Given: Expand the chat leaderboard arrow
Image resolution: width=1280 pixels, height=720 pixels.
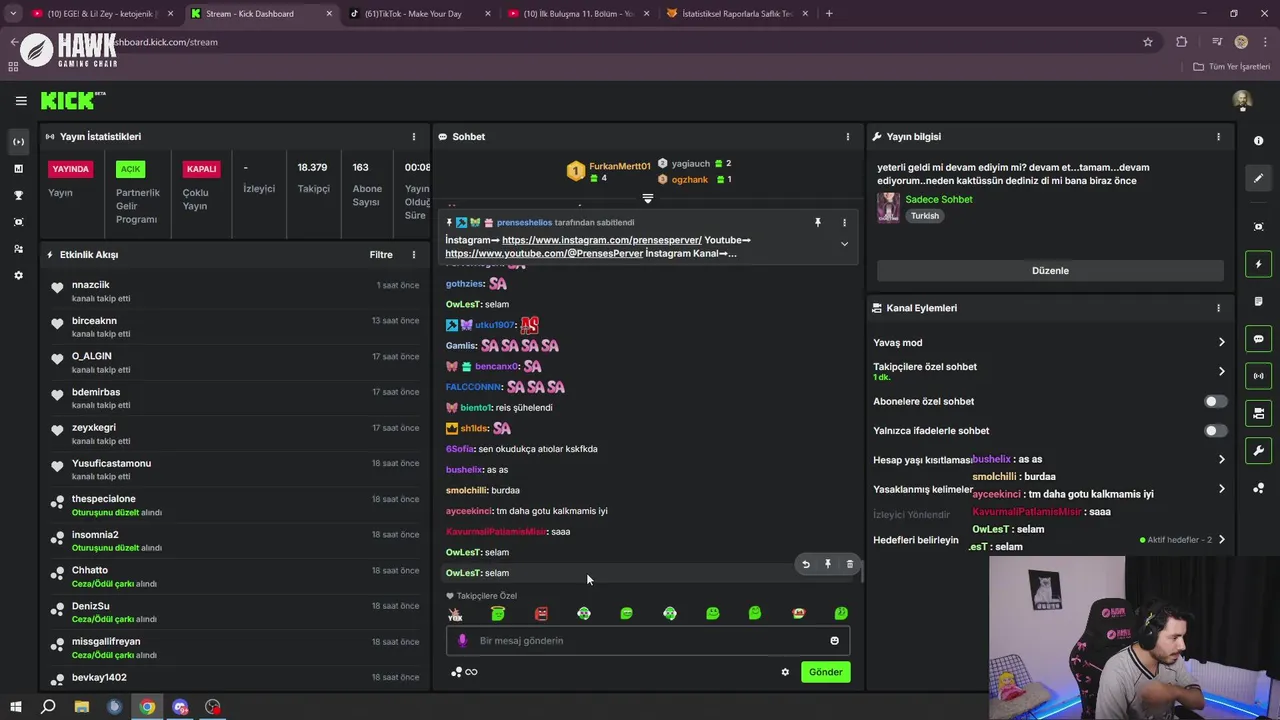Looking at the screenshot, I should pyautogui.click(x=648, y=199).
